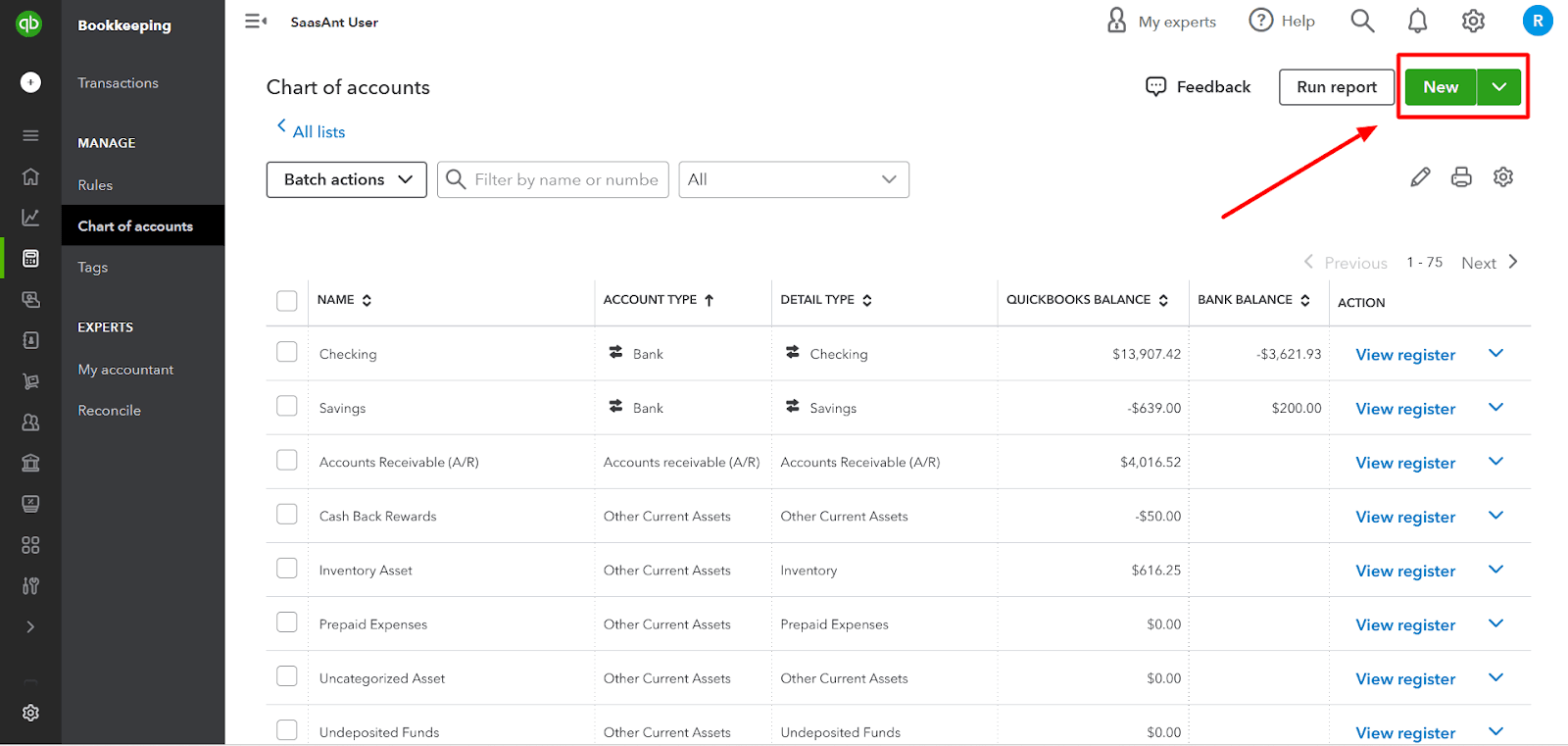Select Chart of accounts sidebar item
Image resolution: width=1568 pixels, height=746 pixels.
(143, 225)
